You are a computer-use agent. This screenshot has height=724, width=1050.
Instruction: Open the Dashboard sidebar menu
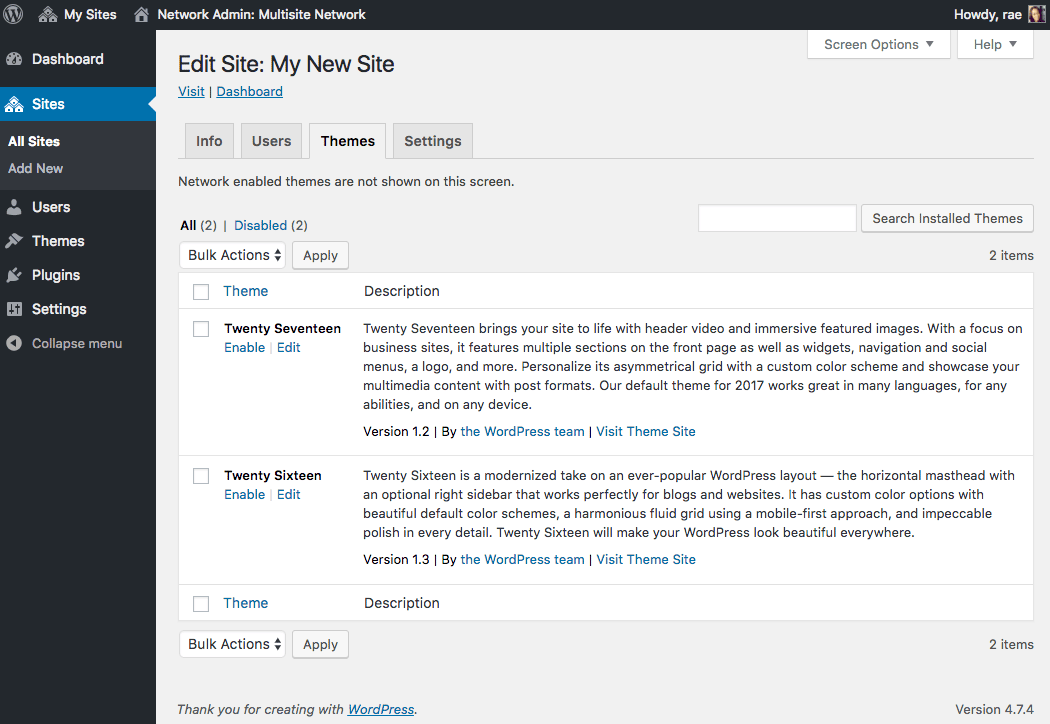click(78, 59)
